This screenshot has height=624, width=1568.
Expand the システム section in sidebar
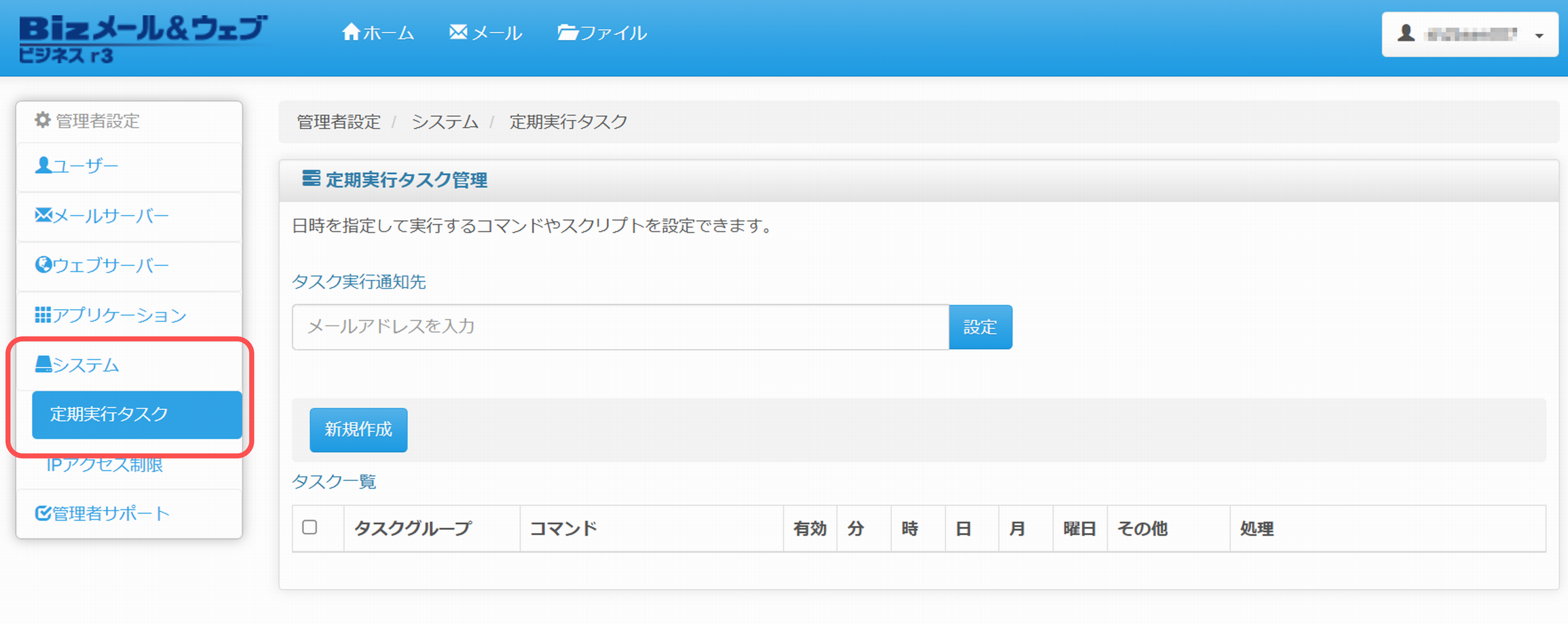coord(86,365)
